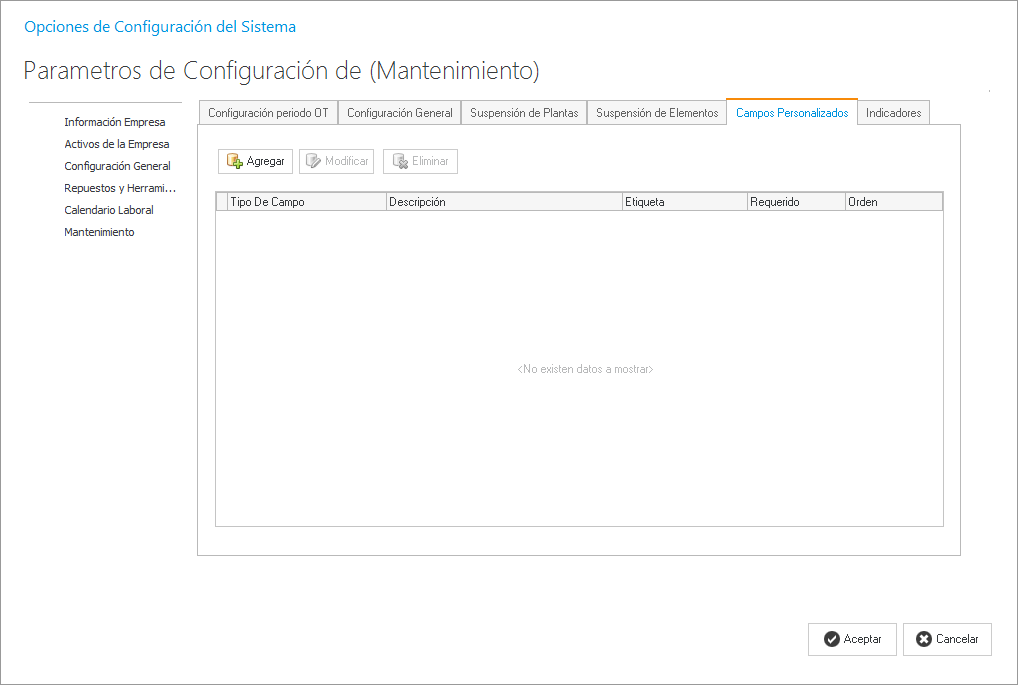Switch to the Configuración General tab
1018x685 pixels.
(x=399, y=113)
